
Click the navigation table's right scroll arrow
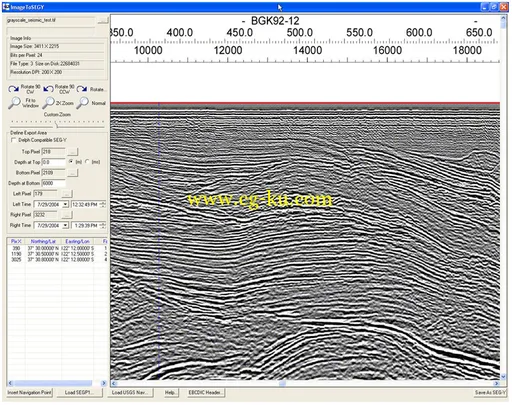[x=104, y=383]
